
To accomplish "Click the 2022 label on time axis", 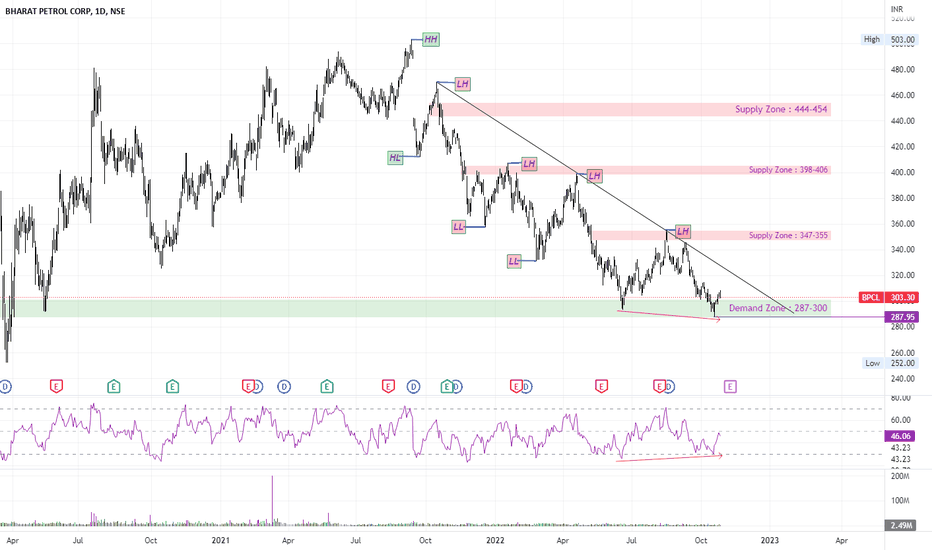I will (495, 540).
